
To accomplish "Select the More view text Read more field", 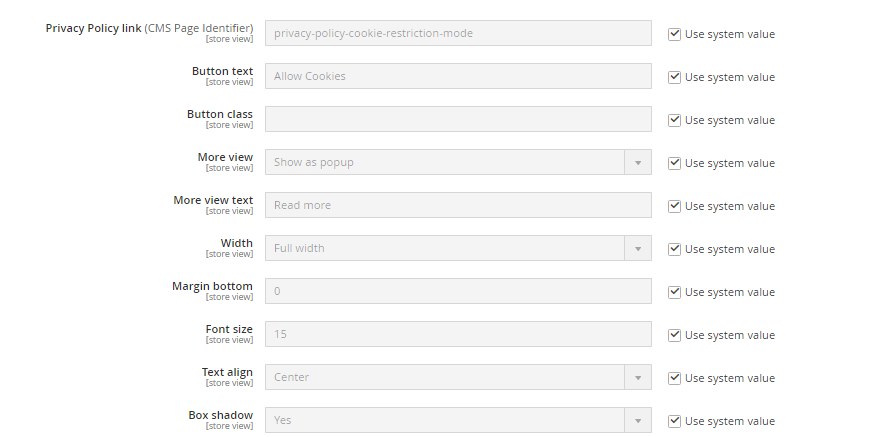I will pos(458,205).
